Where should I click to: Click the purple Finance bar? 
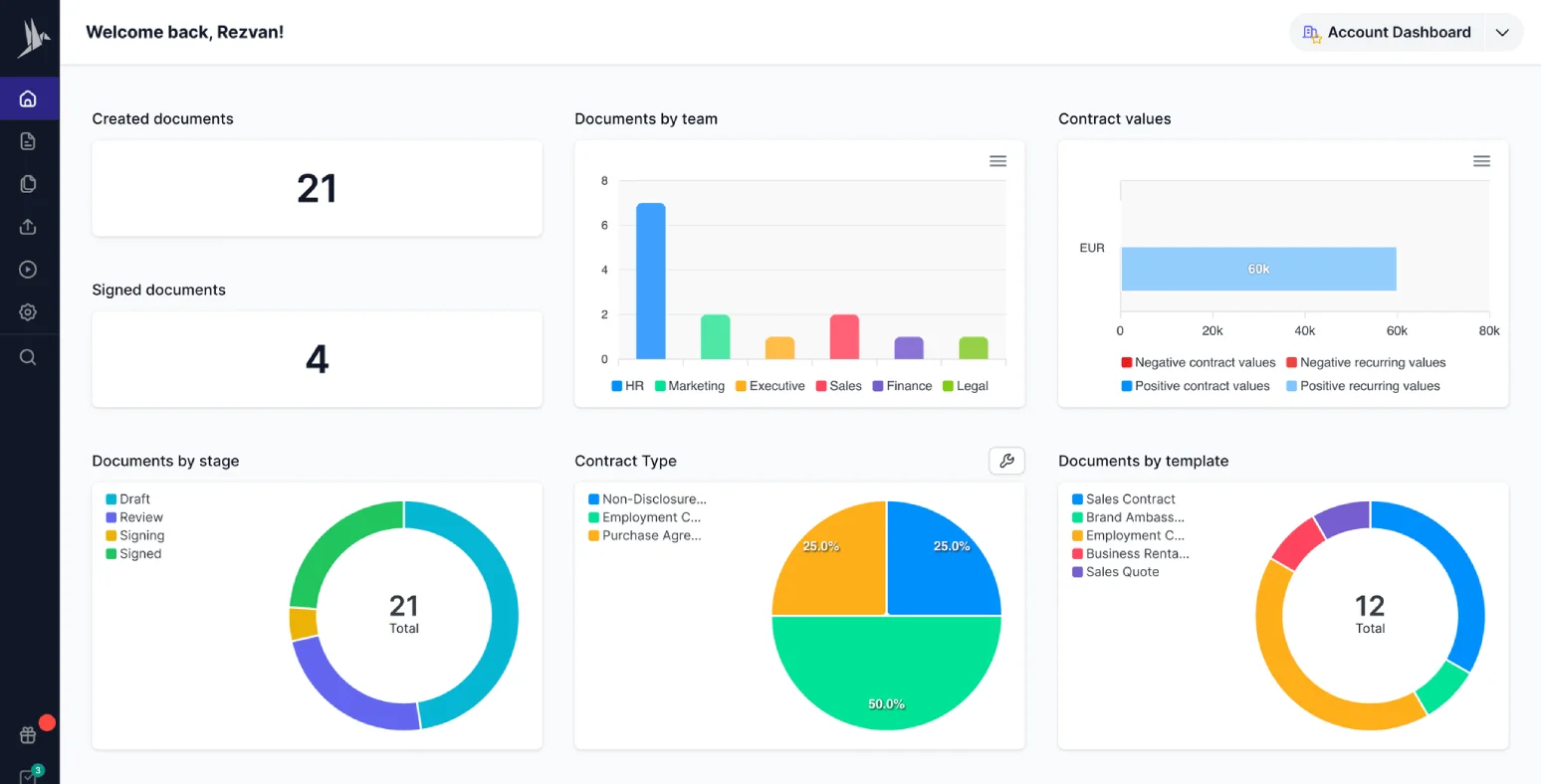coord(909,348)
